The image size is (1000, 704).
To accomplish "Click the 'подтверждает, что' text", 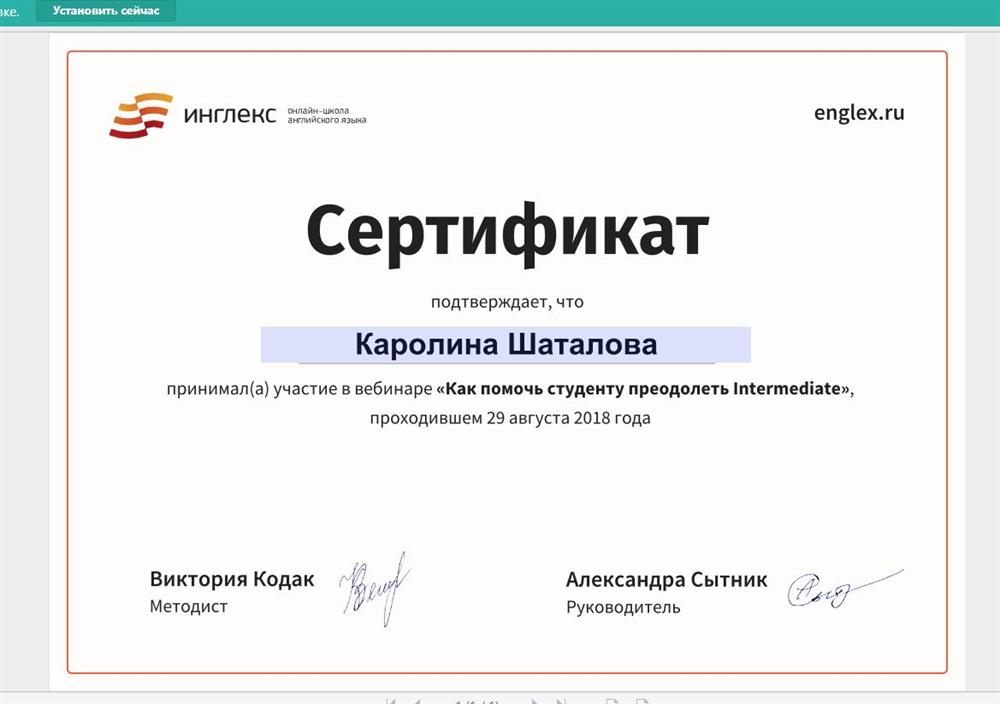I will click(507, 302).
